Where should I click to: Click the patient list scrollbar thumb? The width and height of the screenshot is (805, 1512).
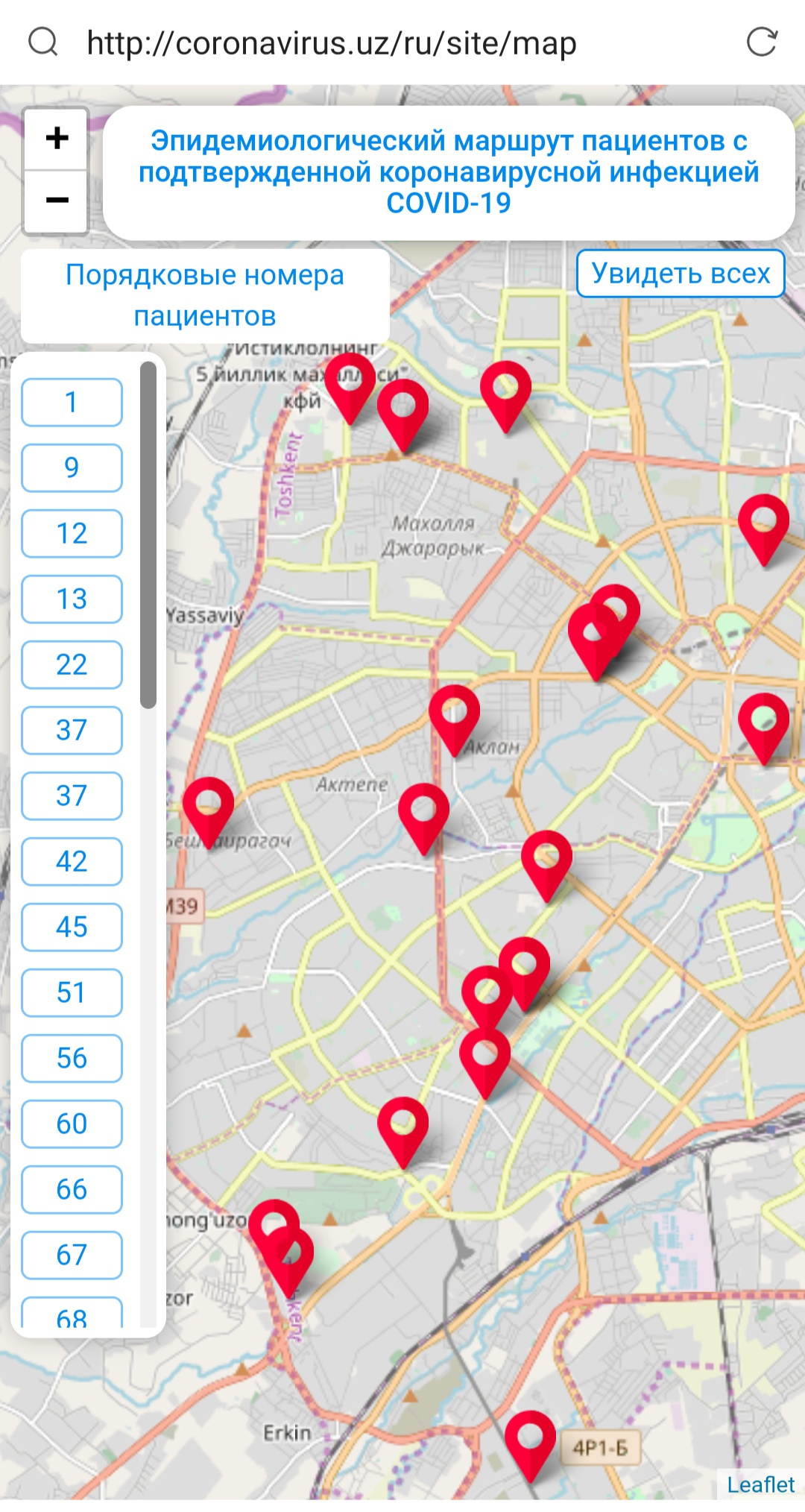[148, 534]
